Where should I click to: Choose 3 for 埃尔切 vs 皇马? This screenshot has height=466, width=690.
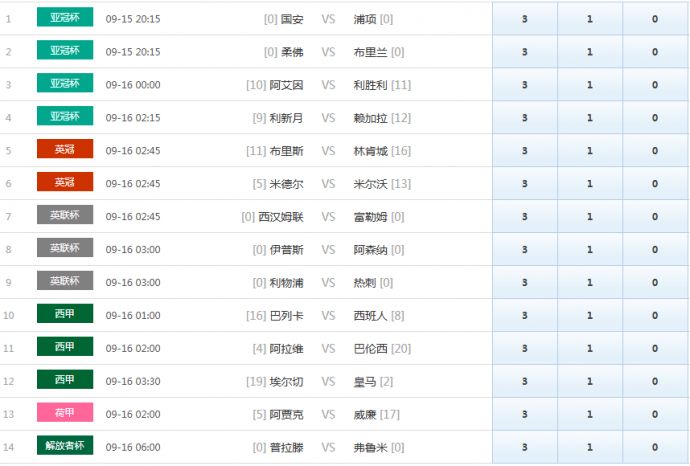pyautogui.click(x=525, y=382)
